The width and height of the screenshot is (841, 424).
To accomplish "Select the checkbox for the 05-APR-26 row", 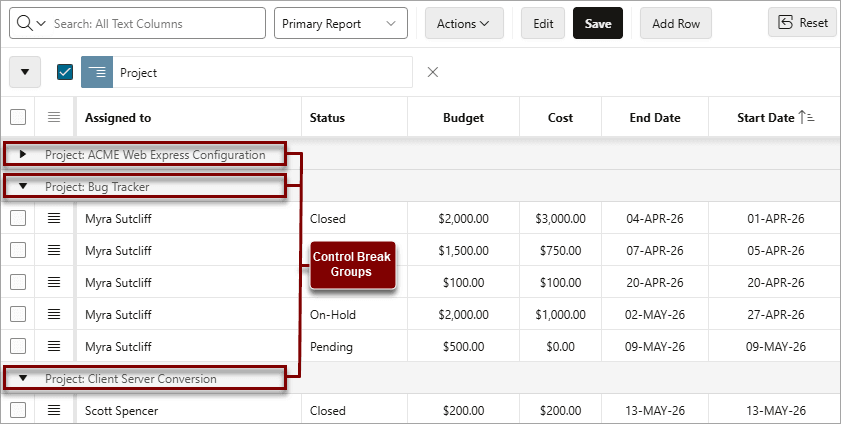I will coord(18,250).
